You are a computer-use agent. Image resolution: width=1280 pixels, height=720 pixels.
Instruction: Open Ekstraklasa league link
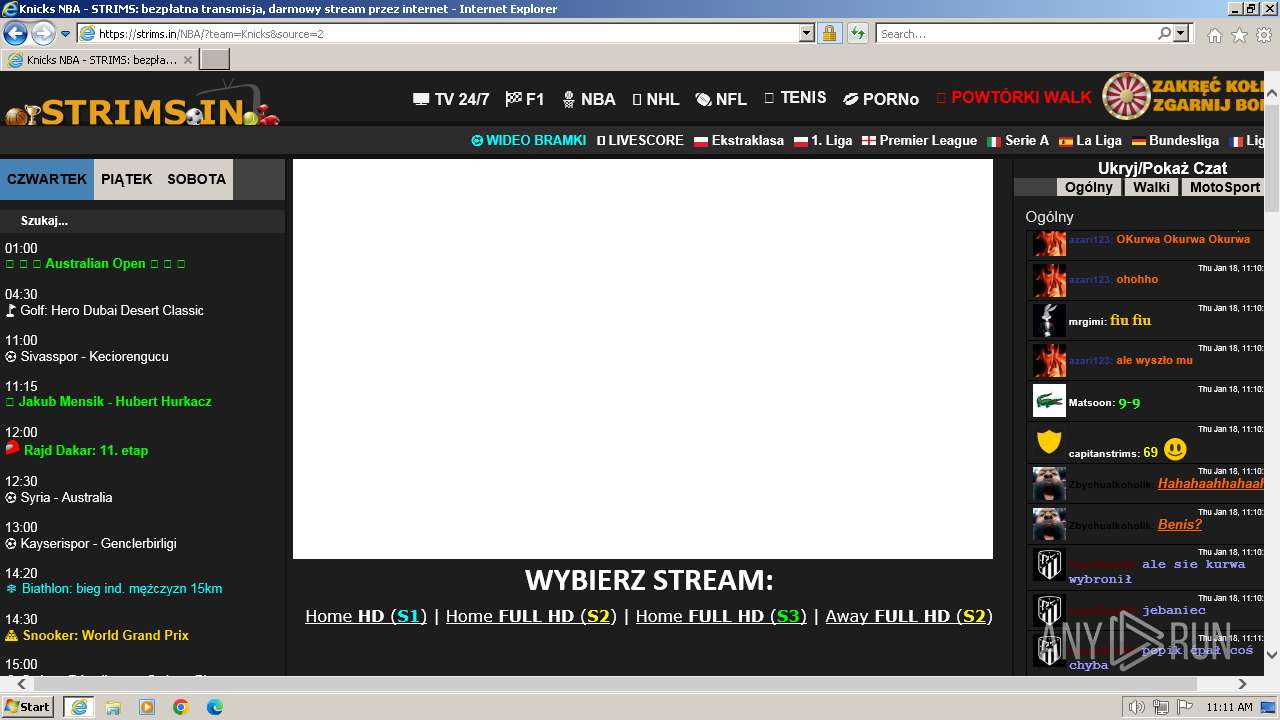coord(739,140)
